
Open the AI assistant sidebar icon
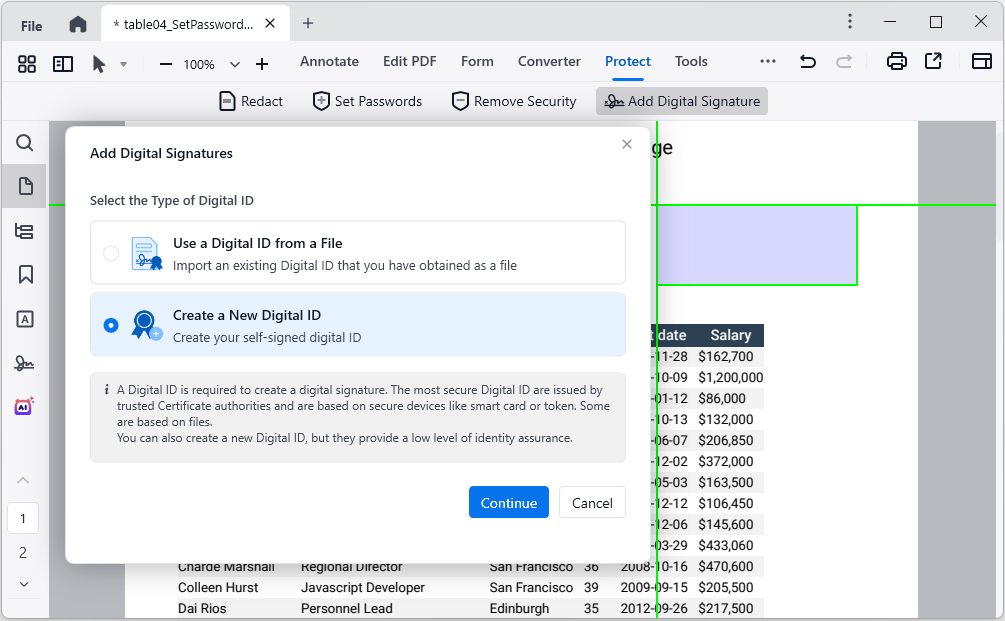25,407
